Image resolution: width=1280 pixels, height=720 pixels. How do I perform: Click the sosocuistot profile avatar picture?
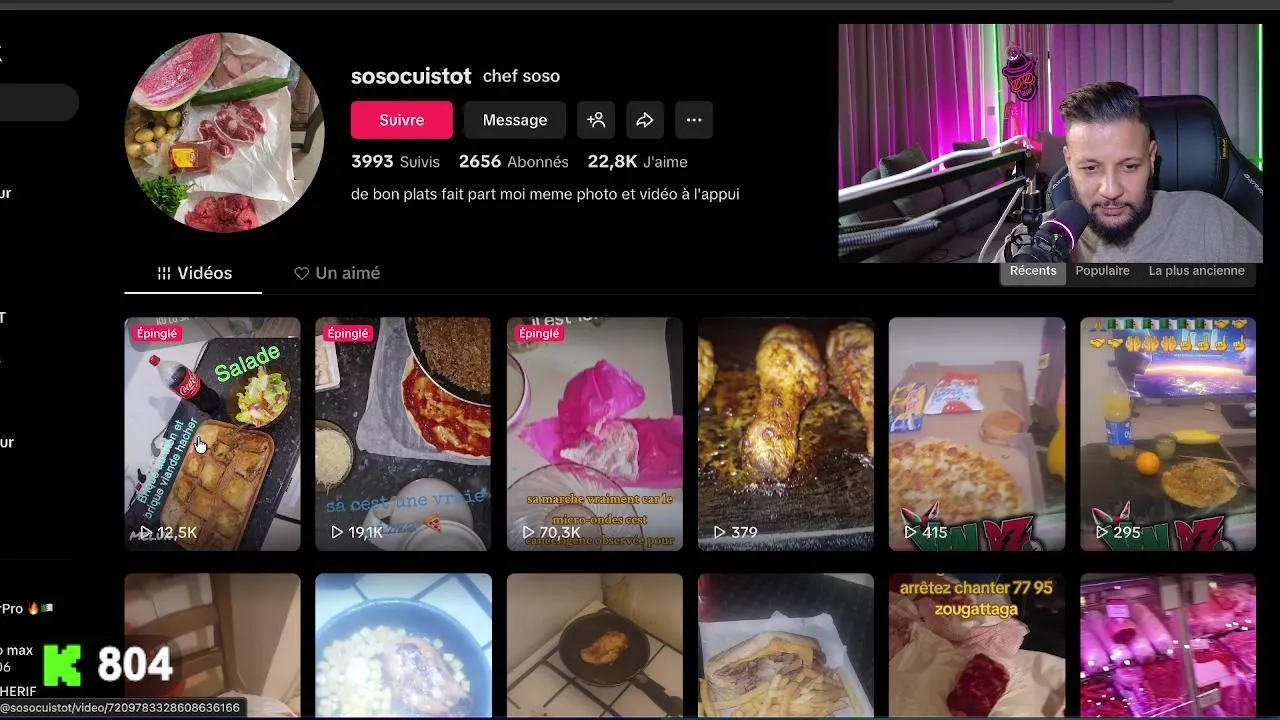click(224, 132)
